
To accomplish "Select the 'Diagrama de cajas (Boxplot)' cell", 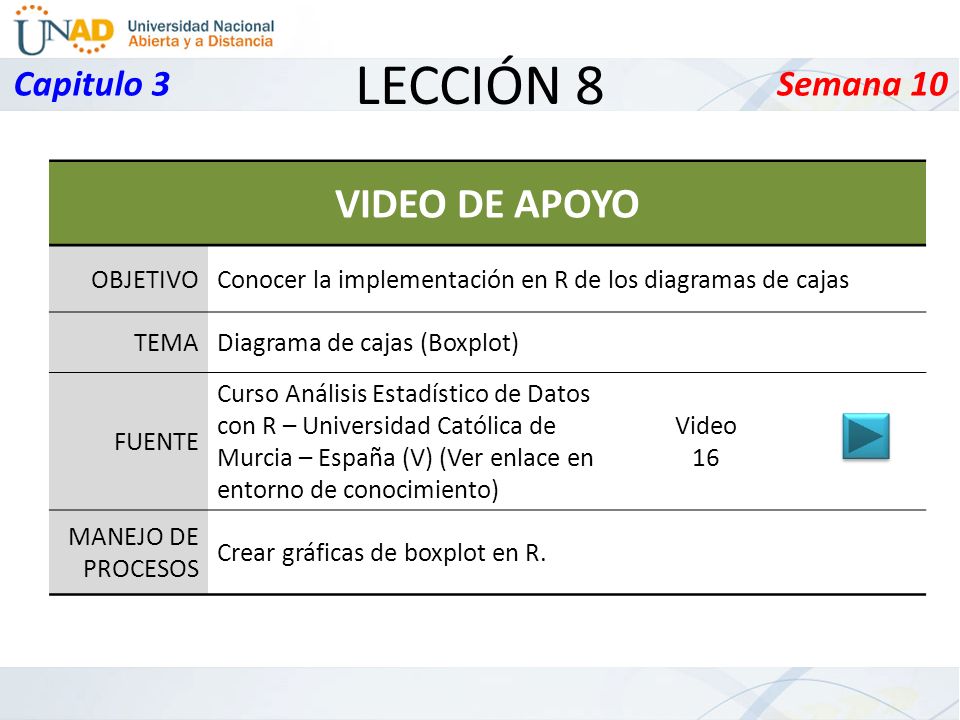I will point(367,343).
